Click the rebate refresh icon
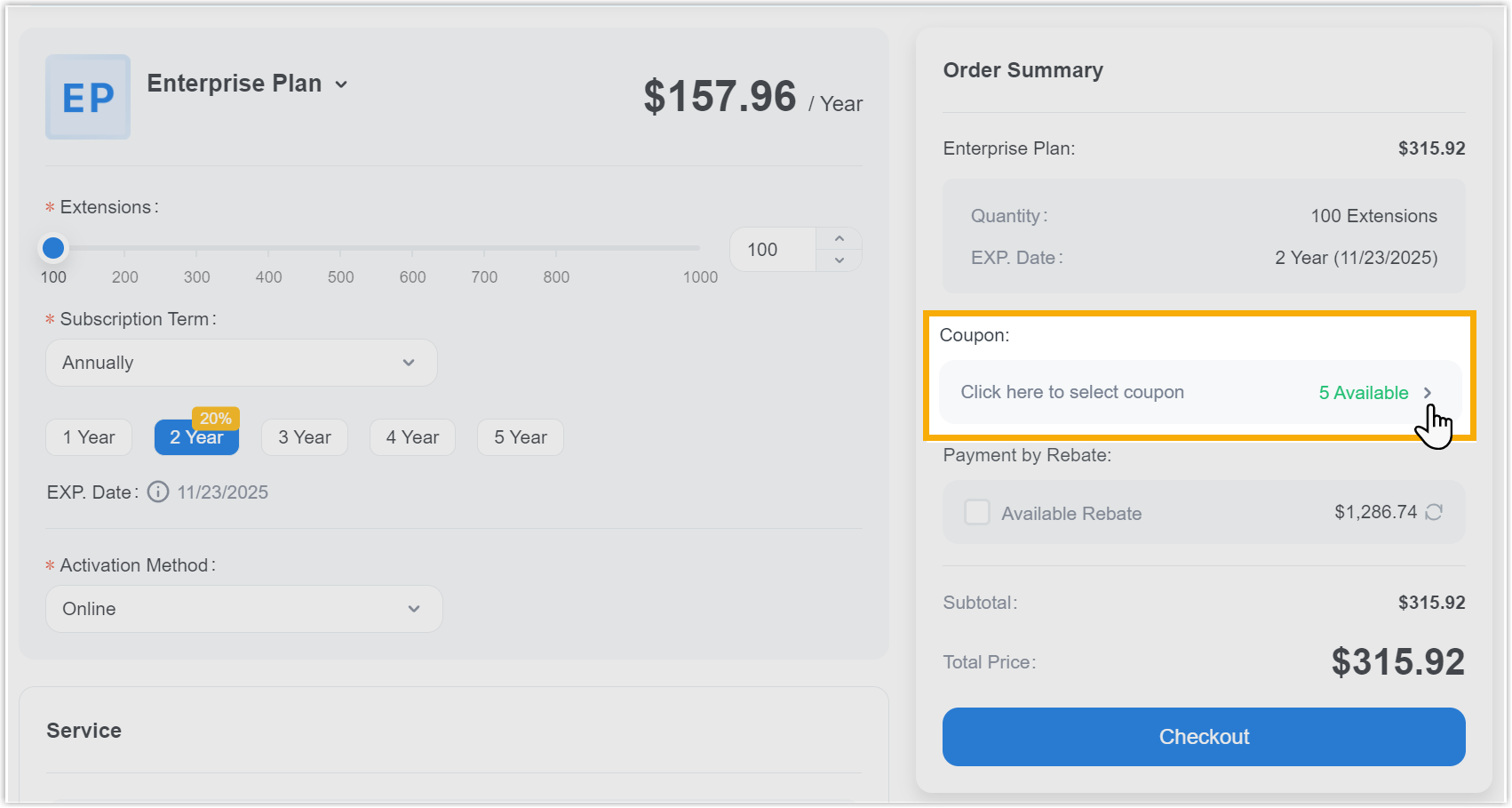1512x808 pixels. [x=1434, y=512]
